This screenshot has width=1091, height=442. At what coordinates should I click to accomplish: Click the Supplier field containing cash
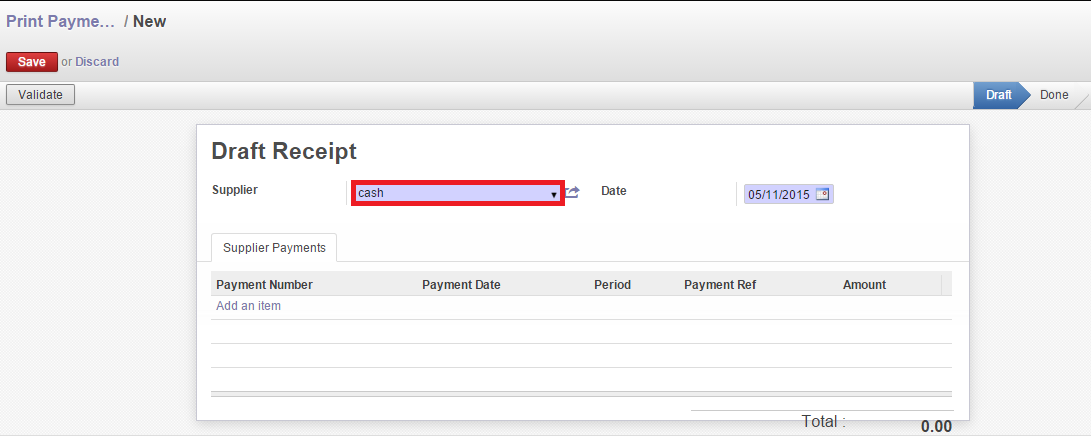(x=450, y=193)
